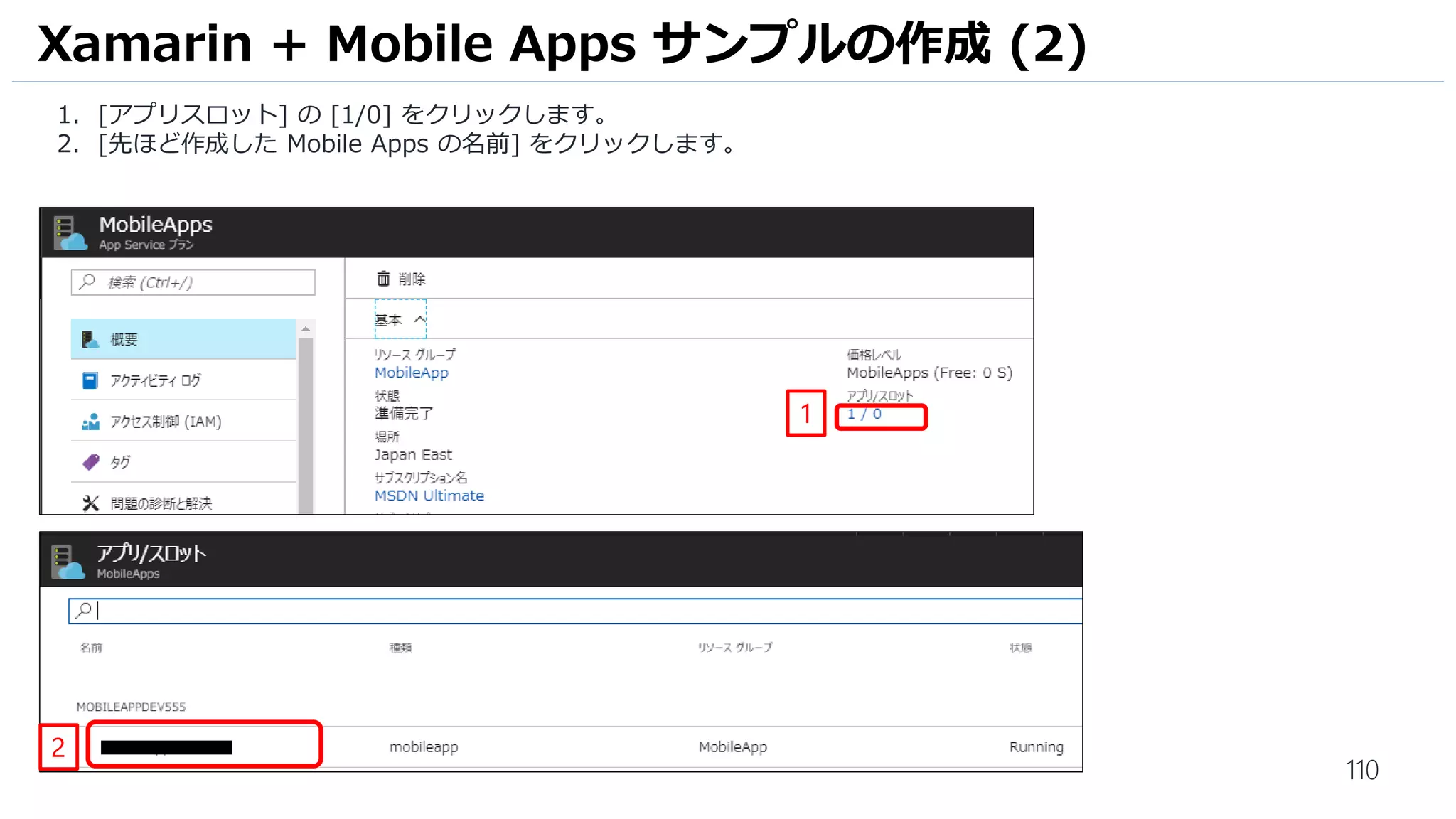
Task: Click the Running status cell
Action: click(x=1037, y=747)
